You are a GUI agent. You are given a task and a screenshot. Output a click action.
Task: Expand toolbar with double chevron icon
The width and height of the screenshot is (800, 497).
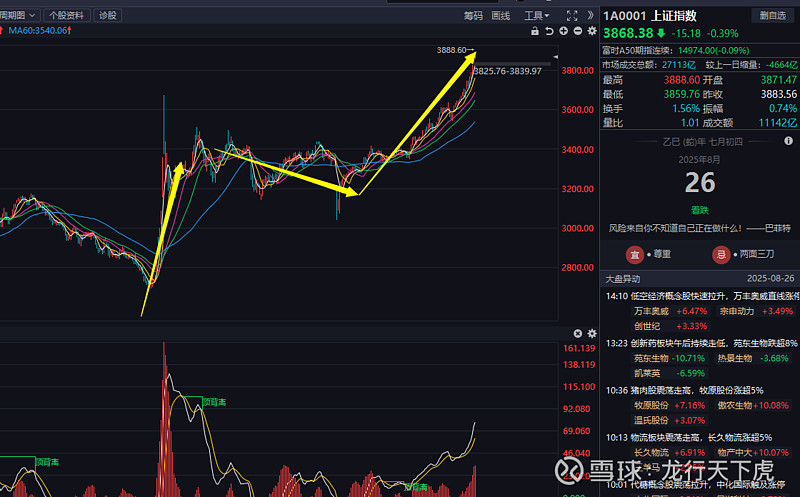coord(590,15)
